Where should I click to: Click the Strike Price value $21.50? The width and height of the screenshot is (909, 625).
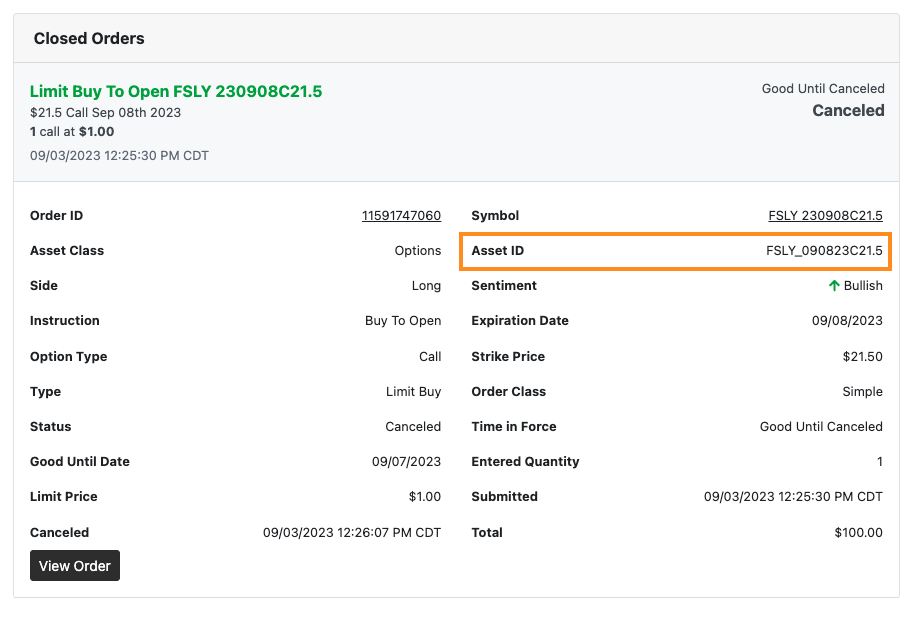coord(862,357)
